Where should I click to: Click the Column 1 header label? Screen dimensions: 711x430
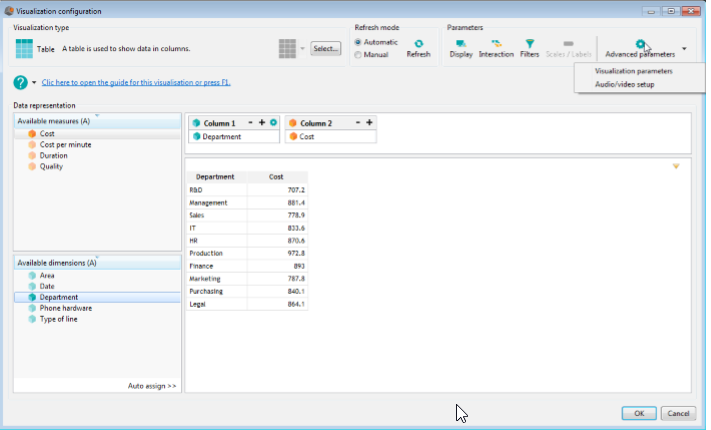(219, 123)
